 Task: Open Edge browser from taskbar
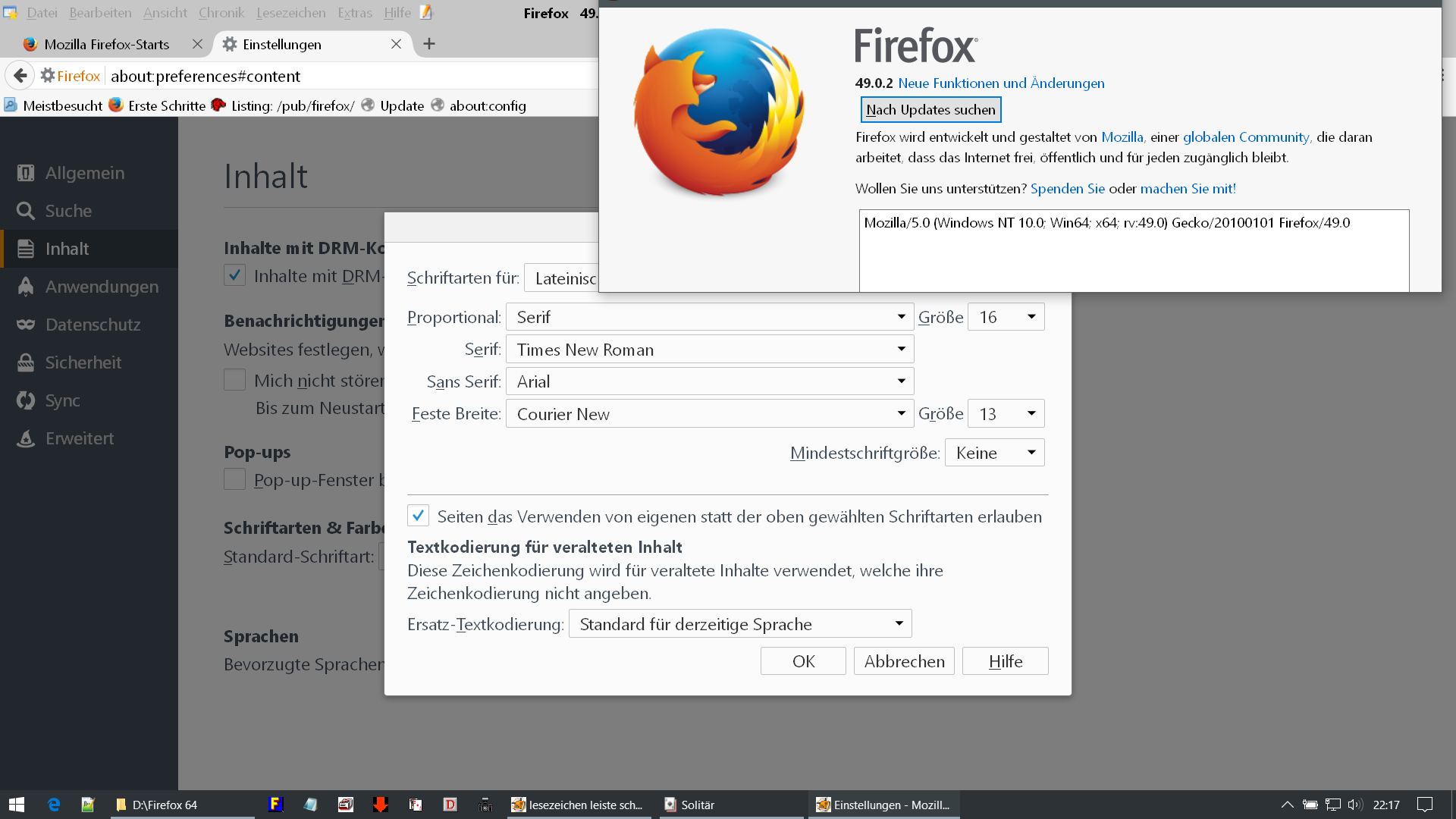pos(54,805)
